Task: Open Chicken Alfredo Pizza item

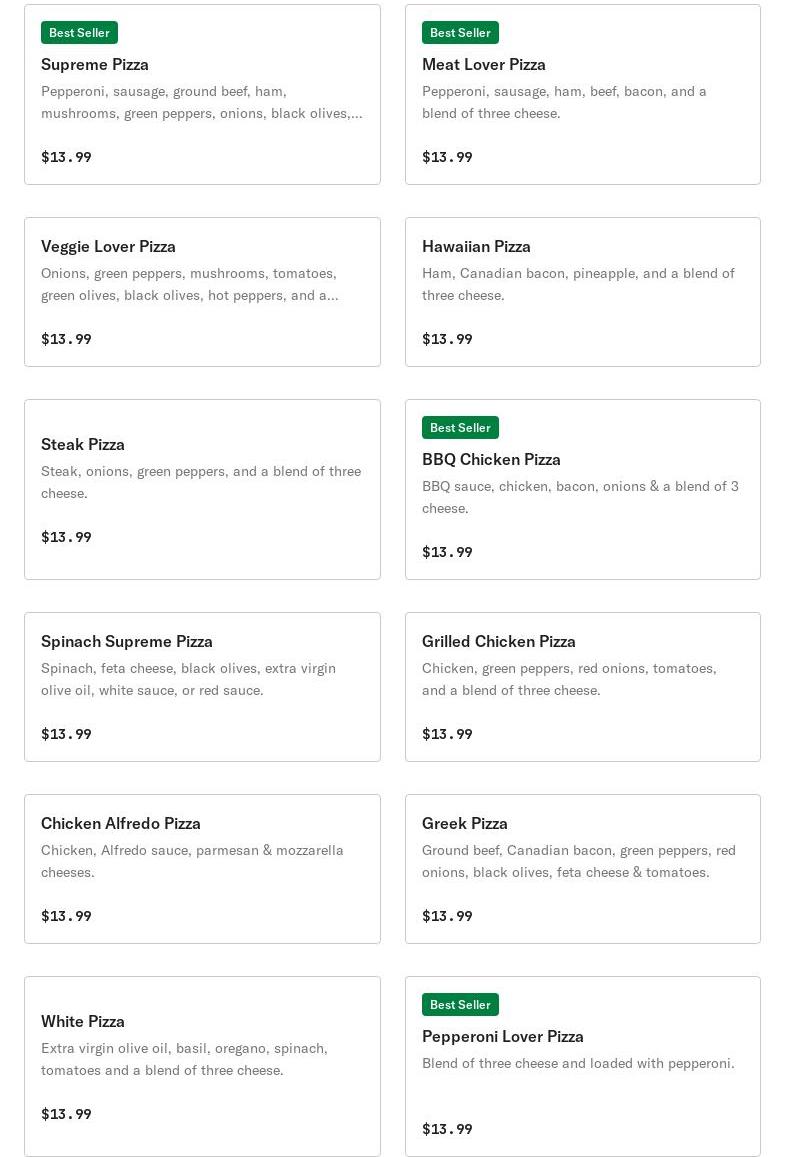Action: (x=121, y=823)
